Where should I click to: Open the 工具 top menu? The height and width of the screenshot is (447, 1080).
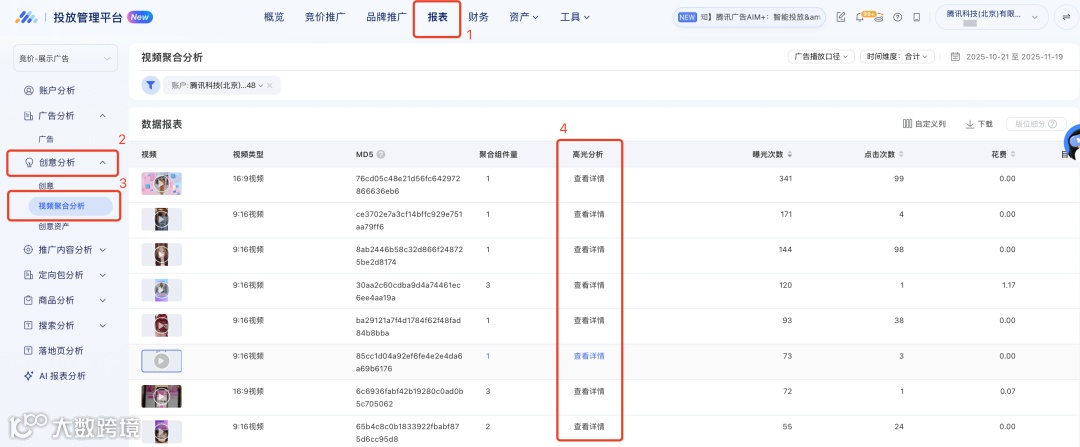(x=575, y=17)
